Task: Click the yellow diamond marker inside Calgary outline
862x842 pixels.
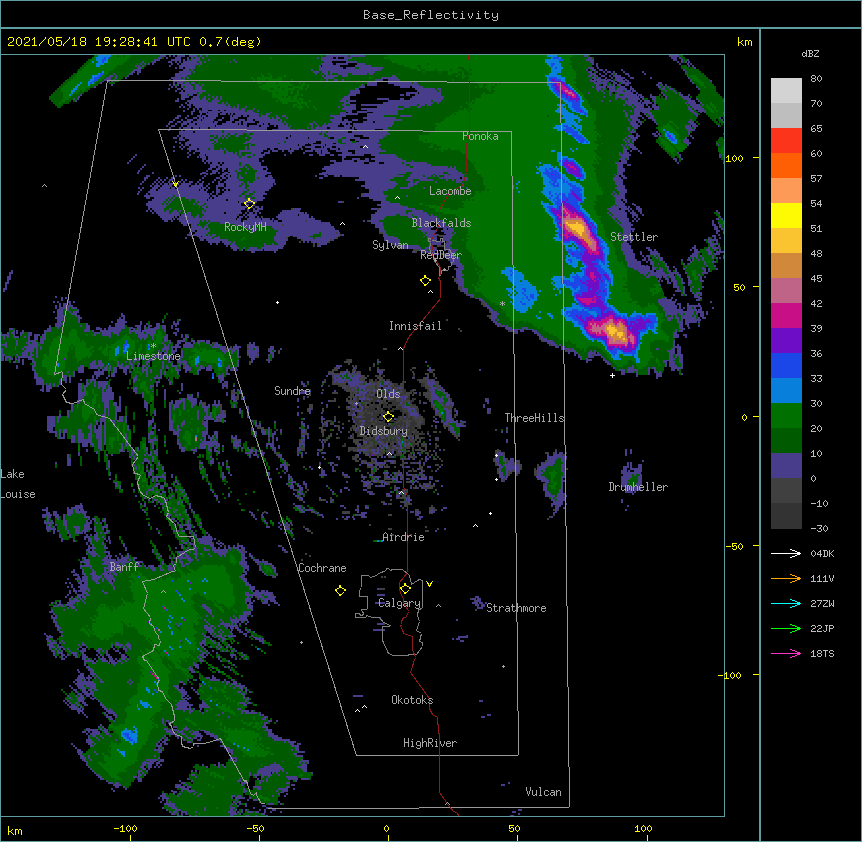Action: tap(405, 589)
